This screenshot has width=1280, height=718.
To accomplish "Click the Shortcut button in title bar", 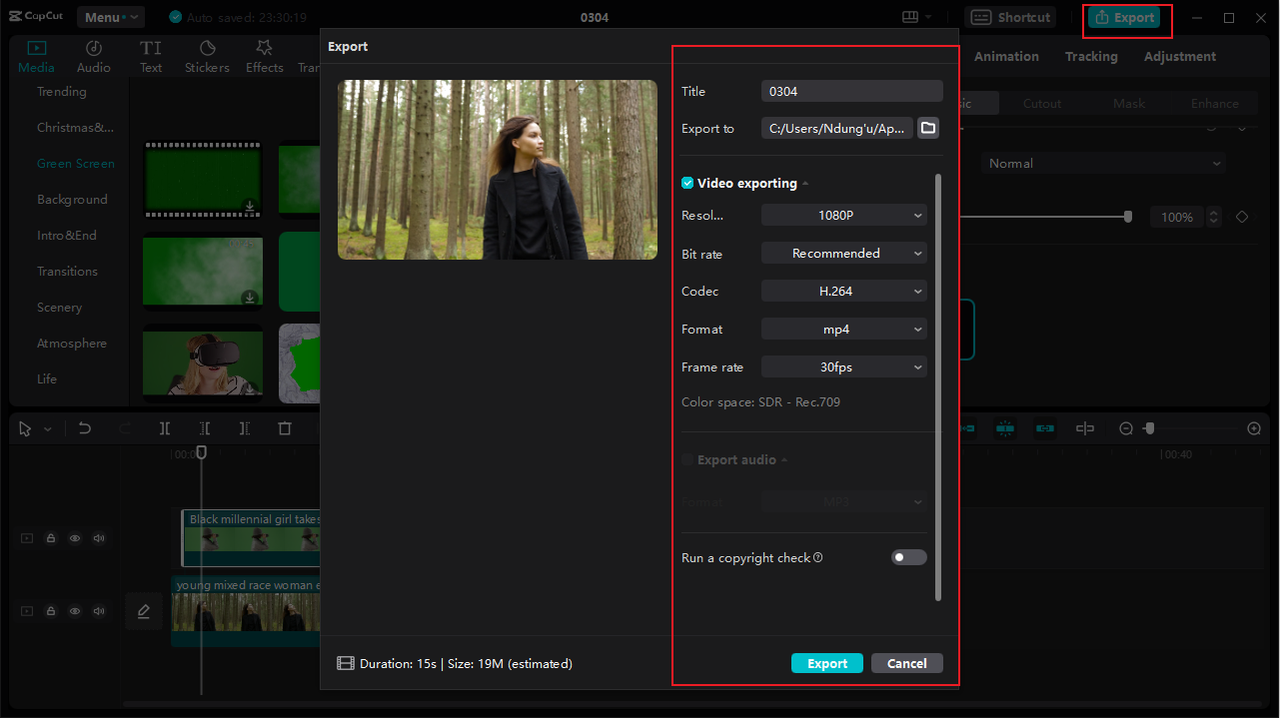I will 1012,17.
